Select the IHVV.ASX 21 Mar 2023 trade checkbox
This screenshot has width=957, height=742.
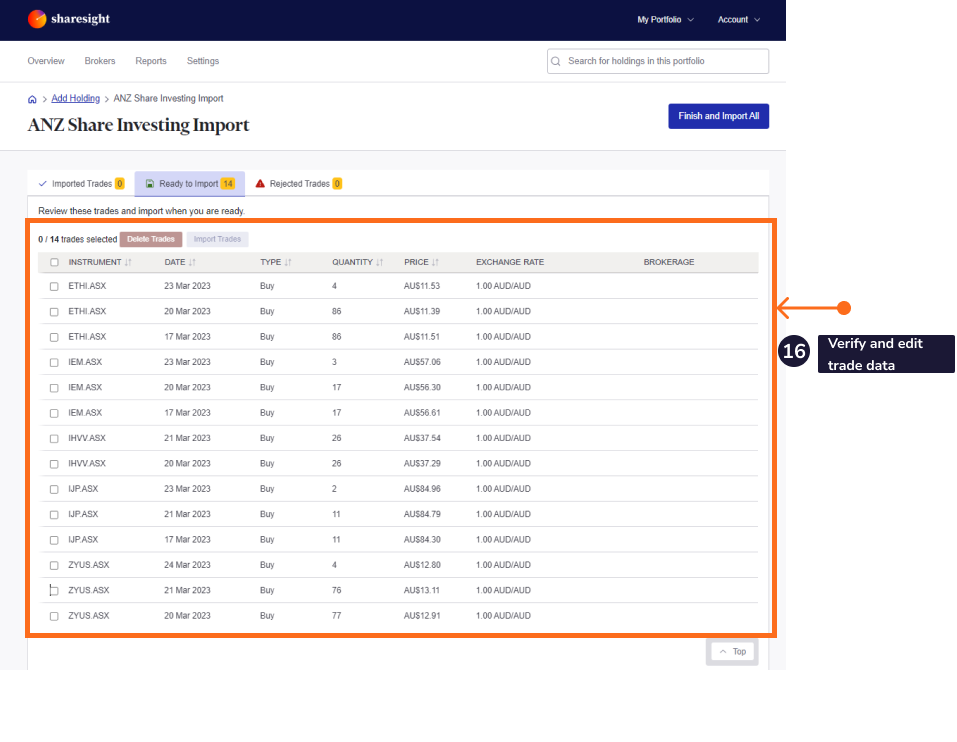point(54,439)
